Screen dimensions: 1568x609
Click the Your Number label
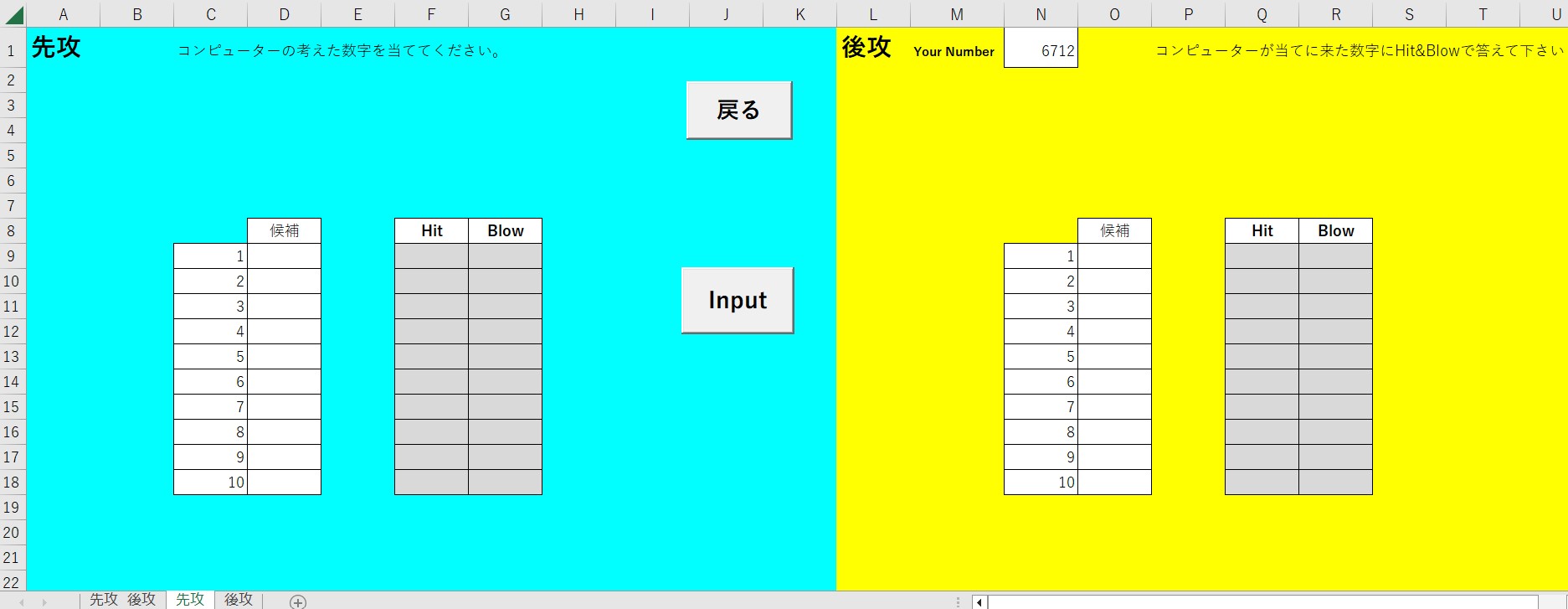point(954,51)
